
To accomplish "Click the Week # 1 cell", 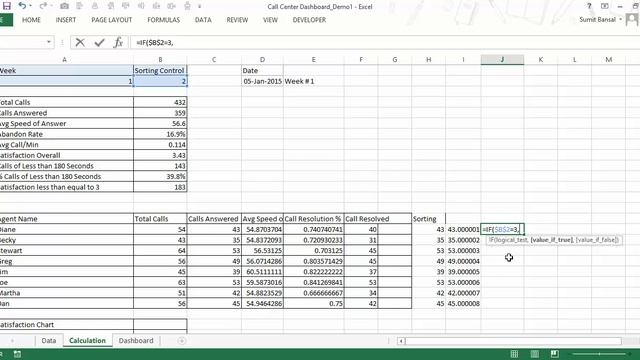I will click(x=313, y=81).
